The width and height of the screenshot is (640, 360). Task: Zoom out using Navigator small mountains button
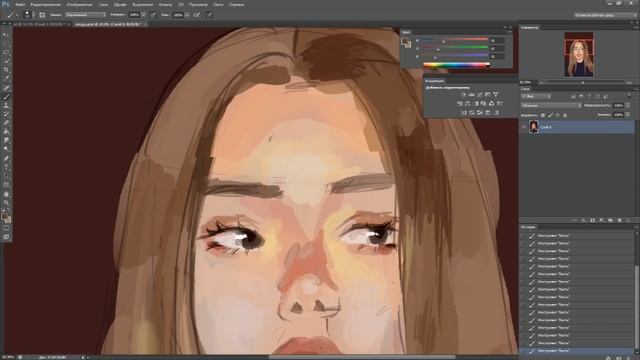(x=542, y=82)
